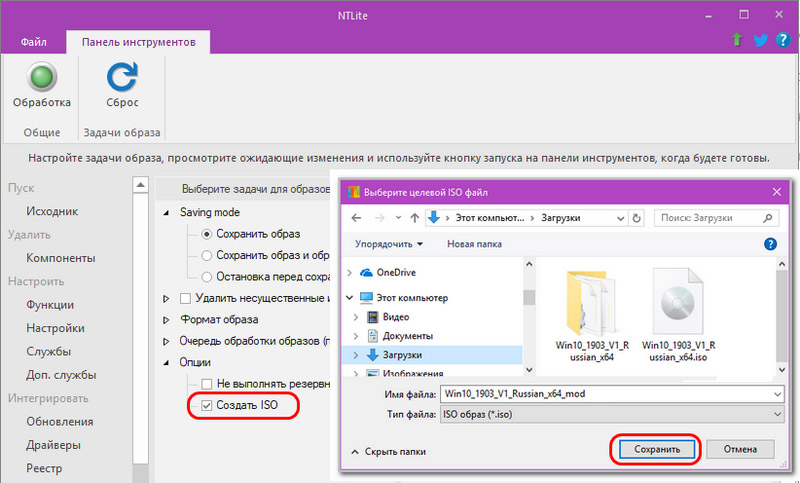The width and height of the screenshot is (800, 483).
Task: Open Настройки in the sidebar
Action: [x=55, y=328]
